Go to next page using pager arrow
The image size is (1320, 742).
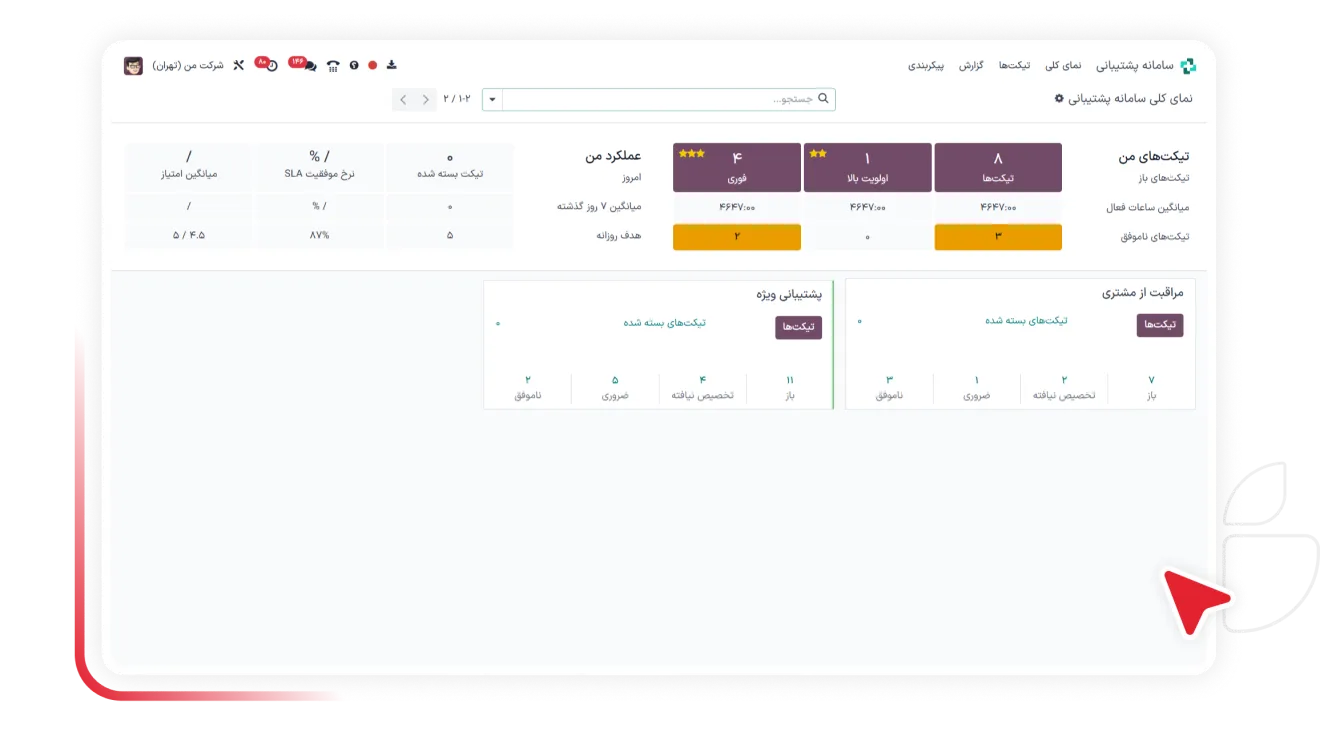pyautogui.click(x=403, y=99)
